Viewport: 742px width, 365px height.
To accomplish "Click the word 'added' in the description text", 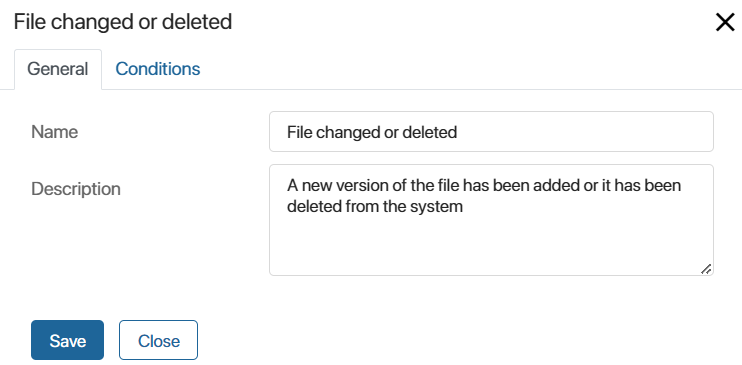I will click(x=557, y=185).
